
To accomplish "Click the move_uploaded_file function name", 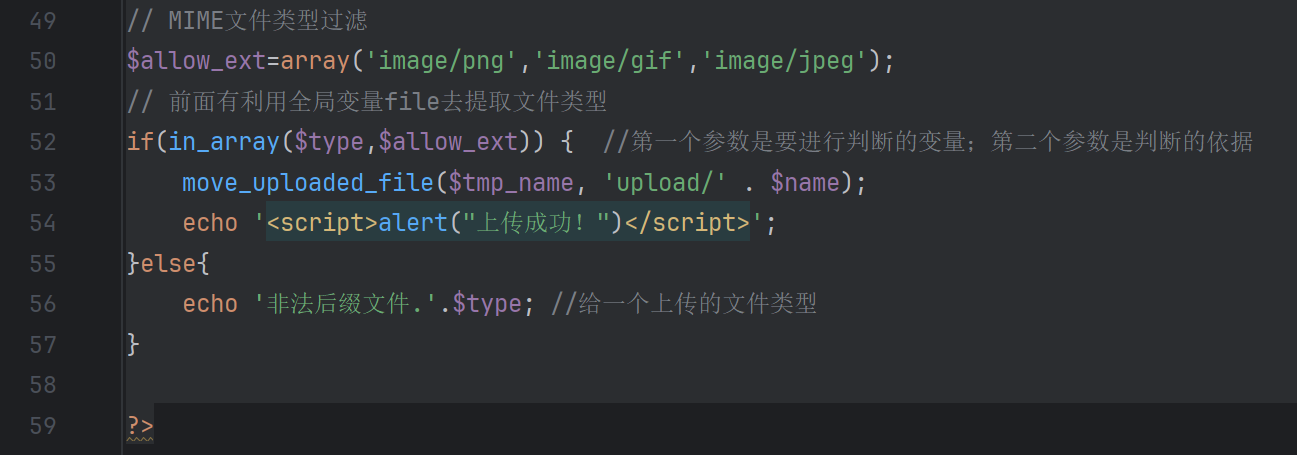I will pyautogui.click(x=308, y=183).
